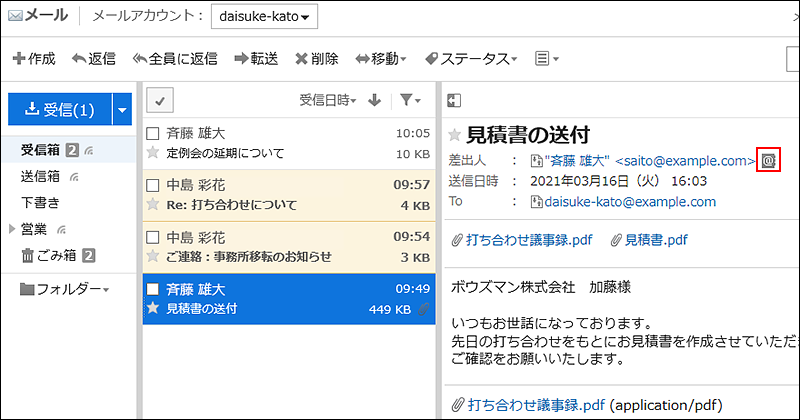
Task: Star the ご連絡：事務所移転のお知らせ mail
Action: [153, 256]
